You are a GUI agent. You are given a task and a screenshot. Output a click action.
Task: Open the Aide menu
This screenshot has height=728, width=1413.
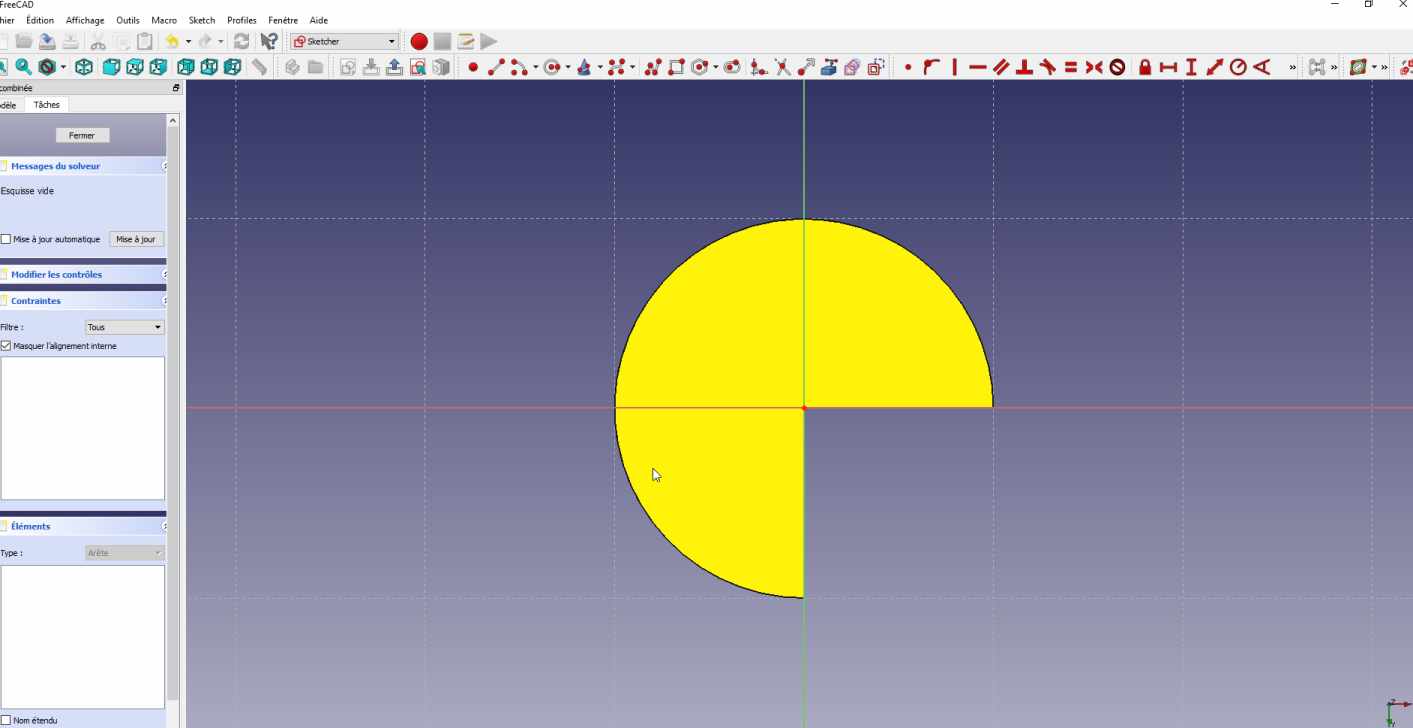tap(319, 20)
